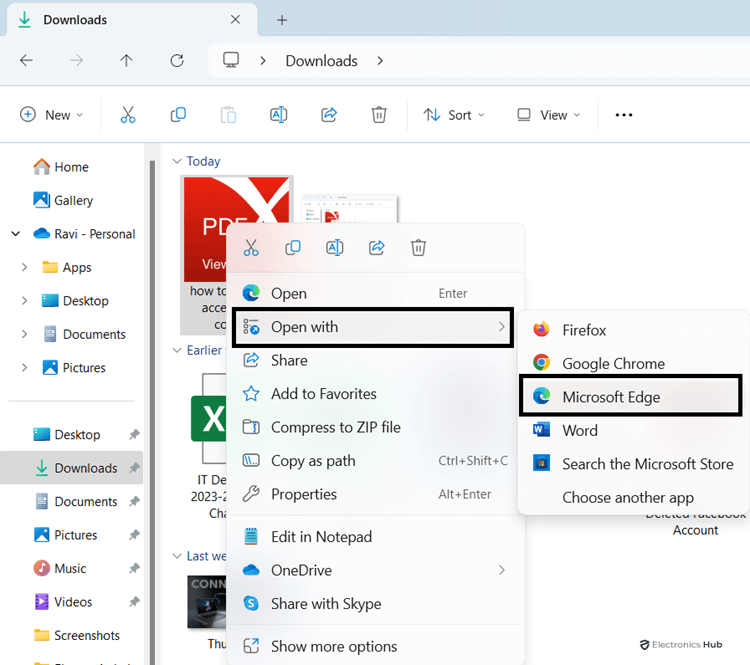Screen dimensions: 750x665
Task: Collapse the Last week group chevron
Action: [177, 556]
